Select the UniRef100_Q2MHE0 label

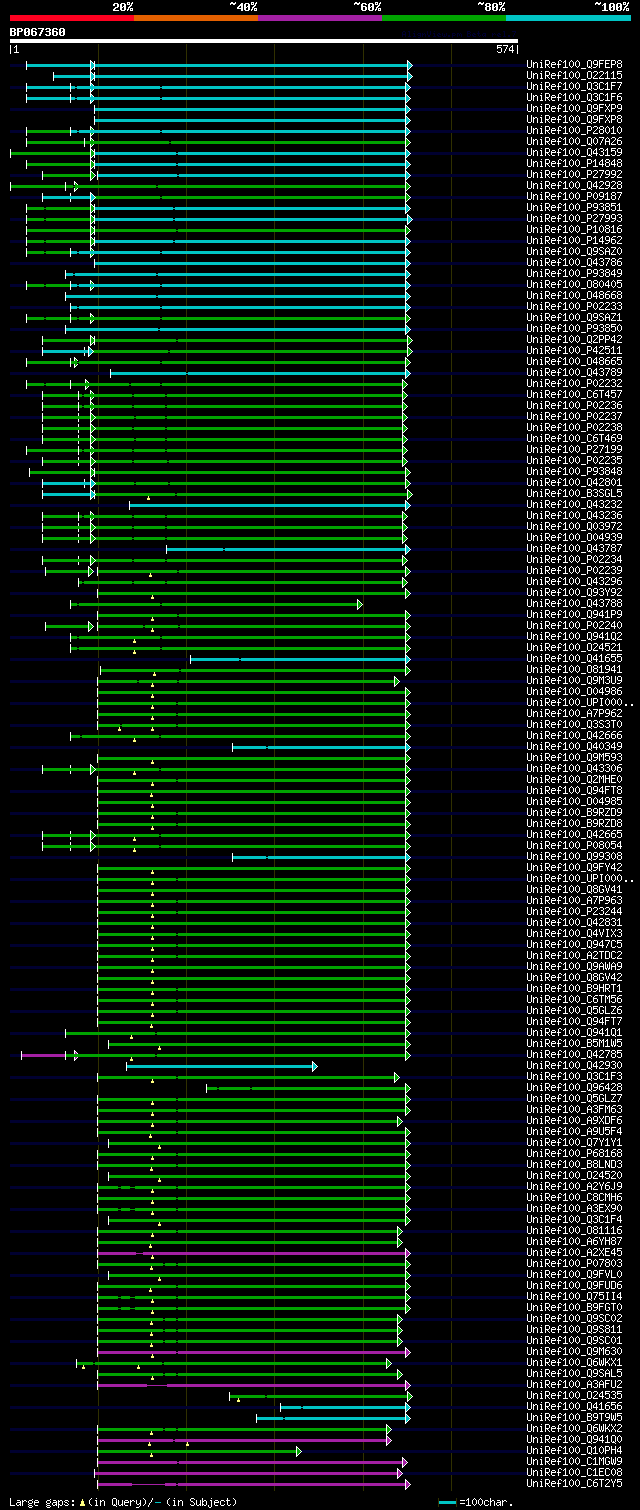573,780
